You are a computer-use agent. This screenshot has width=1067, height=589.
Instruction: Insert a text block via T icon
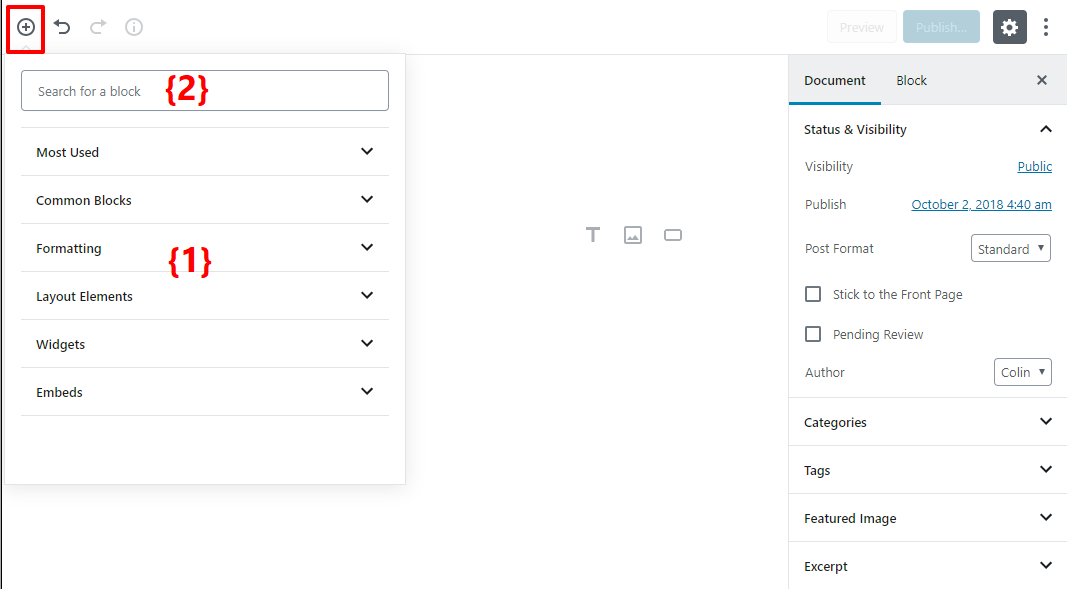(593, 235)
